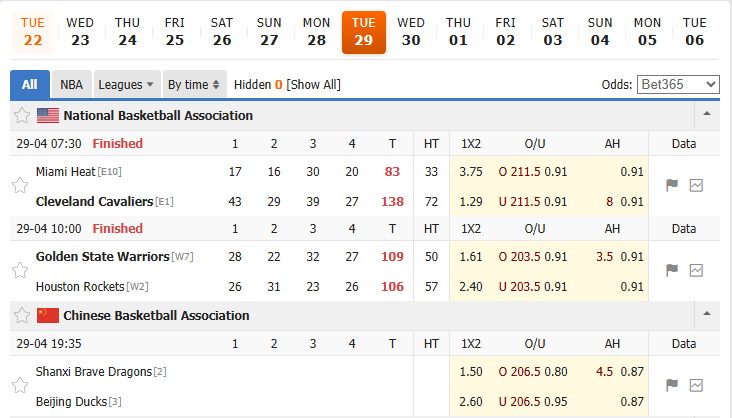Screen dimensions: 732x418
Task: Star the Warriors vs Rockets match
Action: tap(20, 270)
